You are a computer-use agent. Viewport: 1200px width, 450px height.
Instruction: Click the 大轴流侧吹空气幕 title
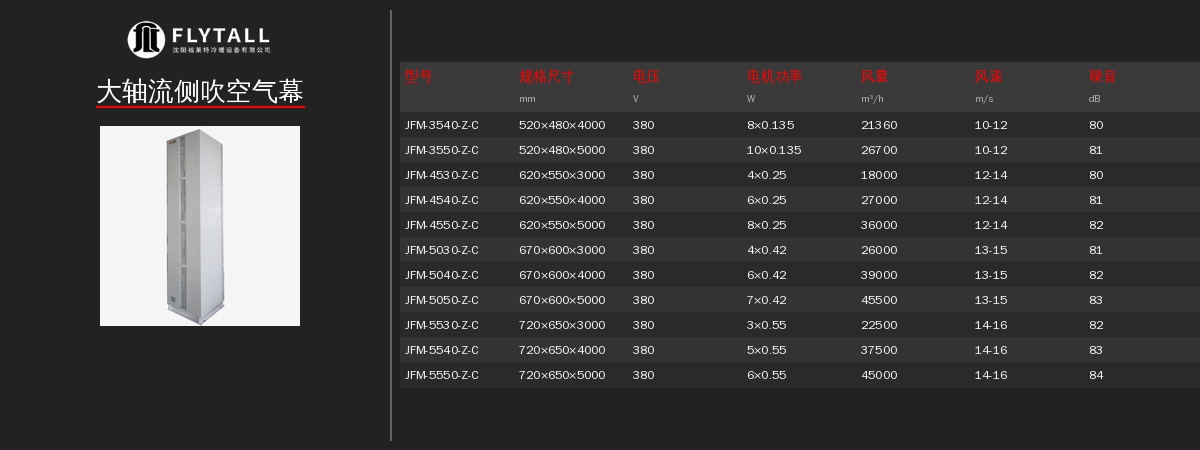pos(200,92)
